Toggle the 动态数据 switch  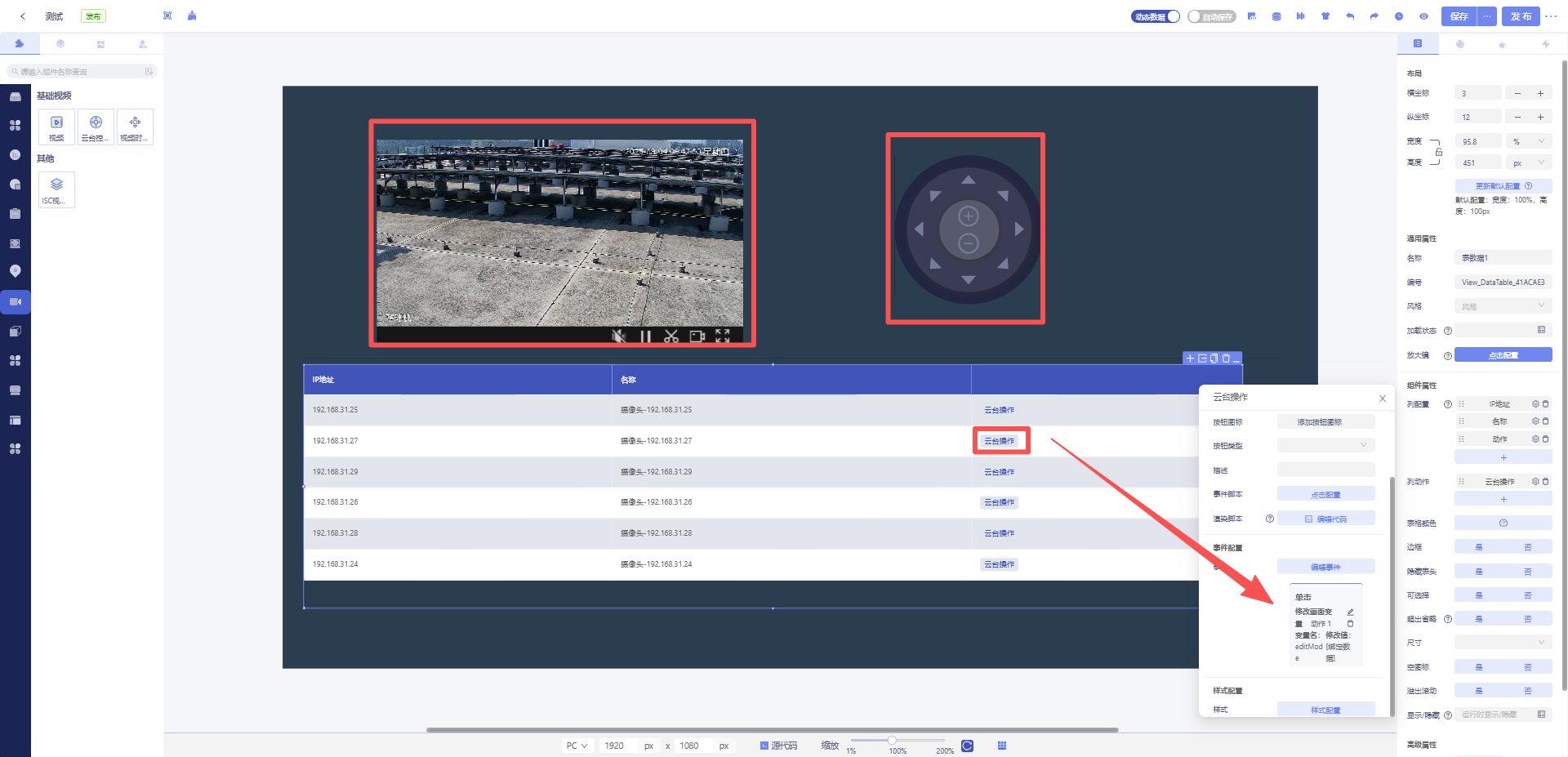tap(1155, 16)
